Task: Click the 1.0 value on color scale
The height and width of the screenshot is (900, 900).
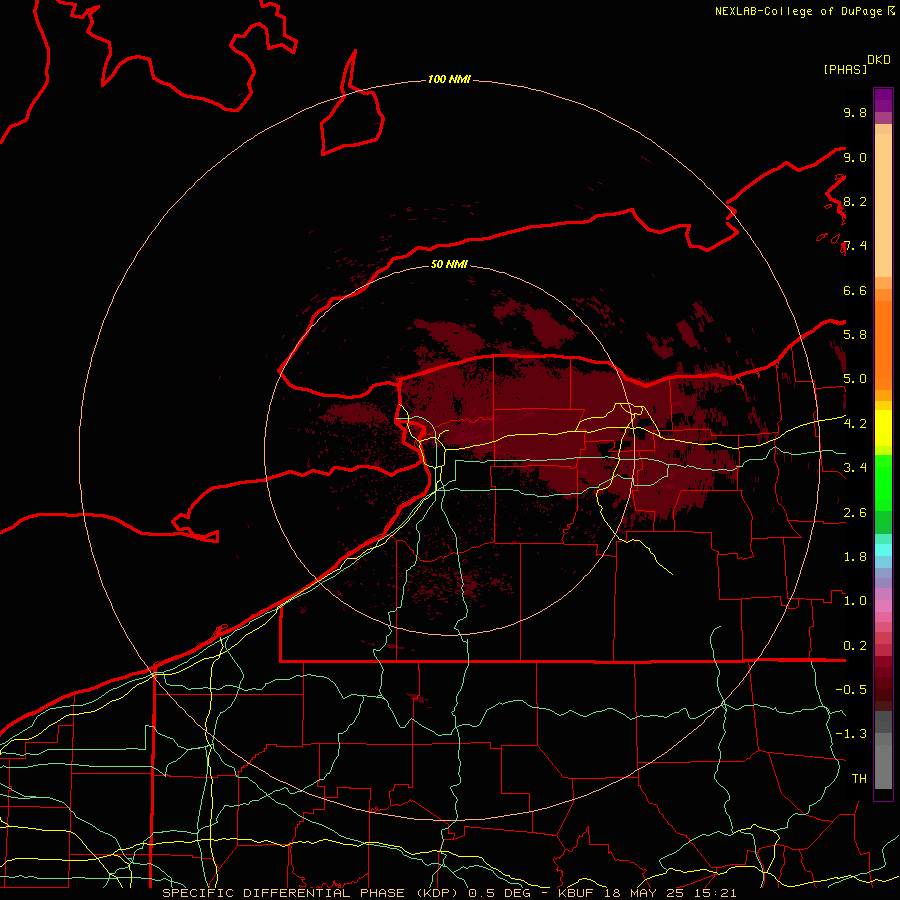Action: click(855, 601)
